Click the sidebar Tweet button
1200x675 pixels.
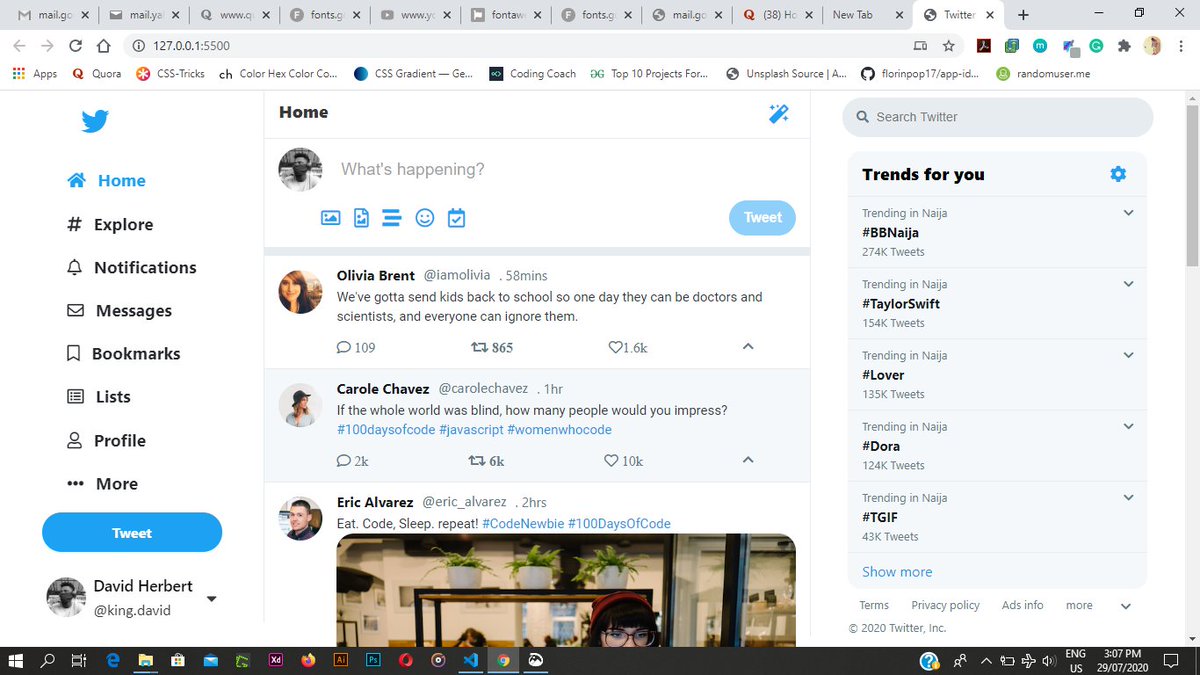[132, 533]
